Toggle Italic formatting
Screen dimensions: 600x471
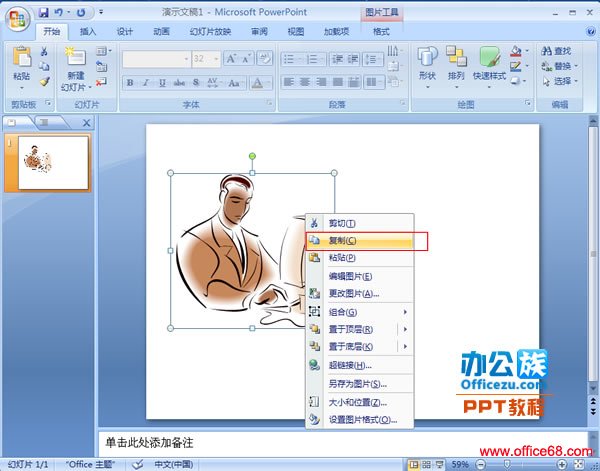pyautogui.click(x=146, y=82)
